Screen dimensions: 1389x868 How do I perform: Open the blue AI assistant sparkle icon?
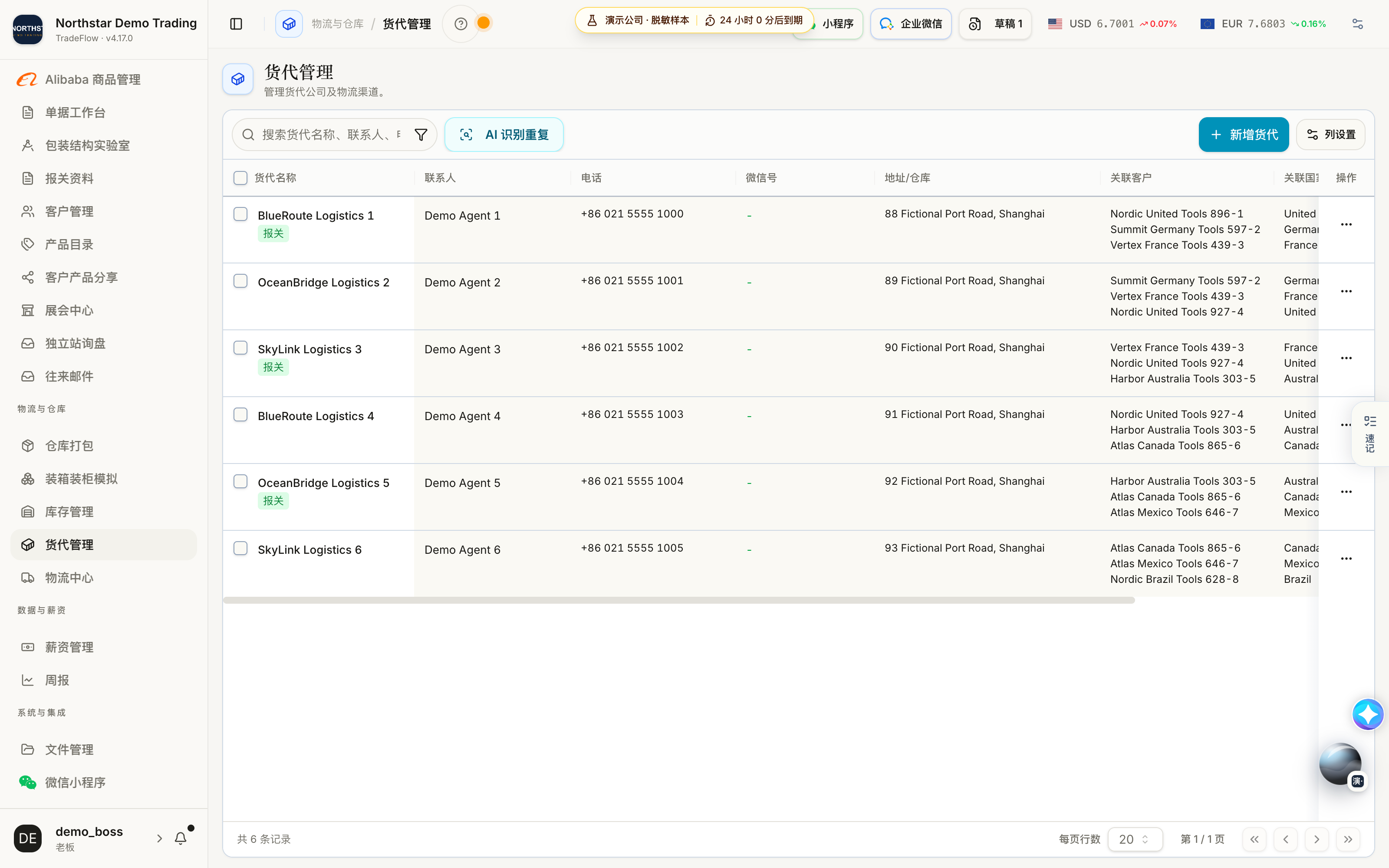[1368, 714]
